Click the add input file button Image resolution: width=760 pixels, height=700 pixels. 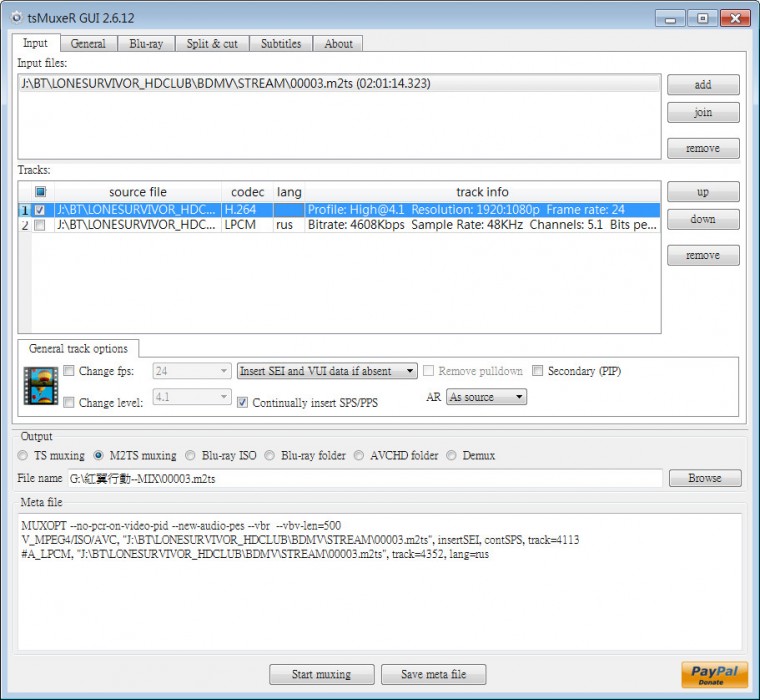(703, 85)
